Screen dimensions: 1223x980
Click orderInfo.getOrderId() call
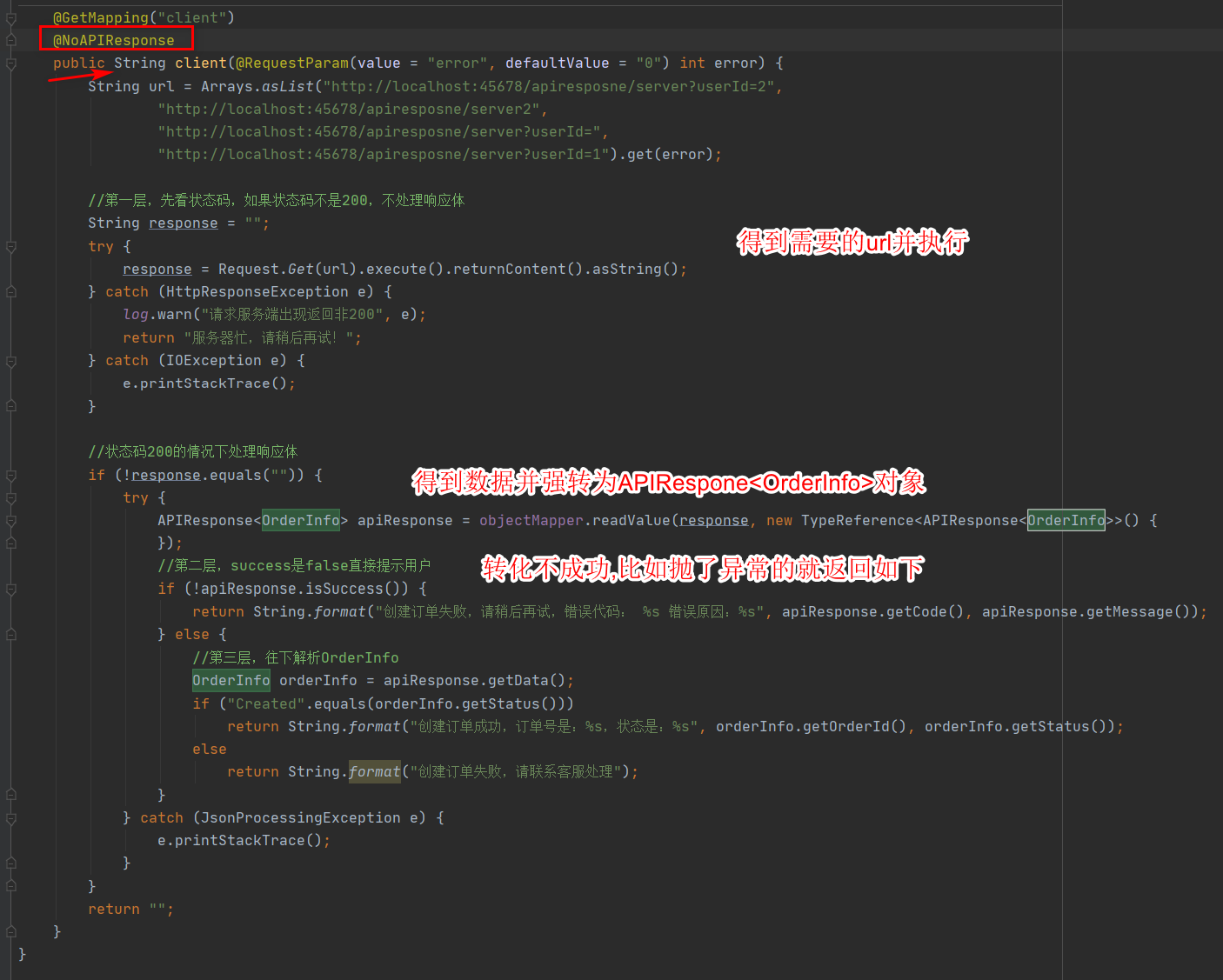click(811, 726)
